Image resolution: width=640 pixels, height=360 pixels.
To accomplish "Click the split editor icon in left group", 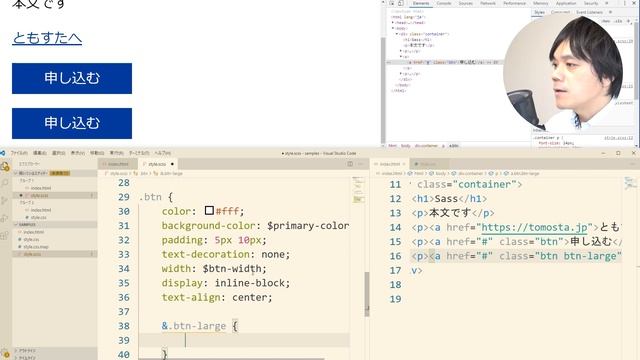I will click(350, 164).
